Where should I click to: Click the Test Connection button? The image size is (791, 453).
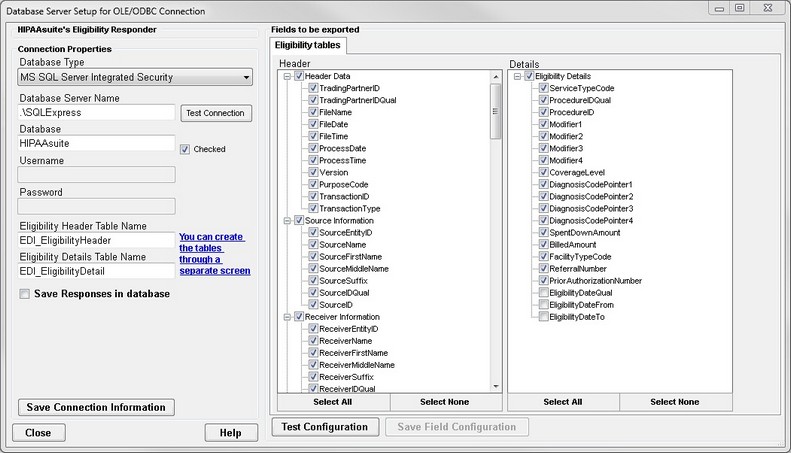coord(215,113)
